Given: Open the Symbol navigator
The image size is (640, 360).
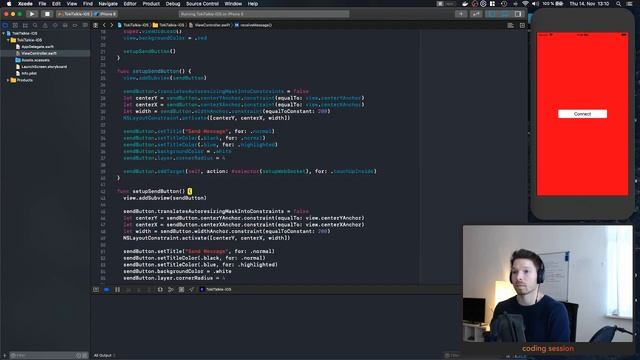Looking at the screenshot, I should coord(25,25).
